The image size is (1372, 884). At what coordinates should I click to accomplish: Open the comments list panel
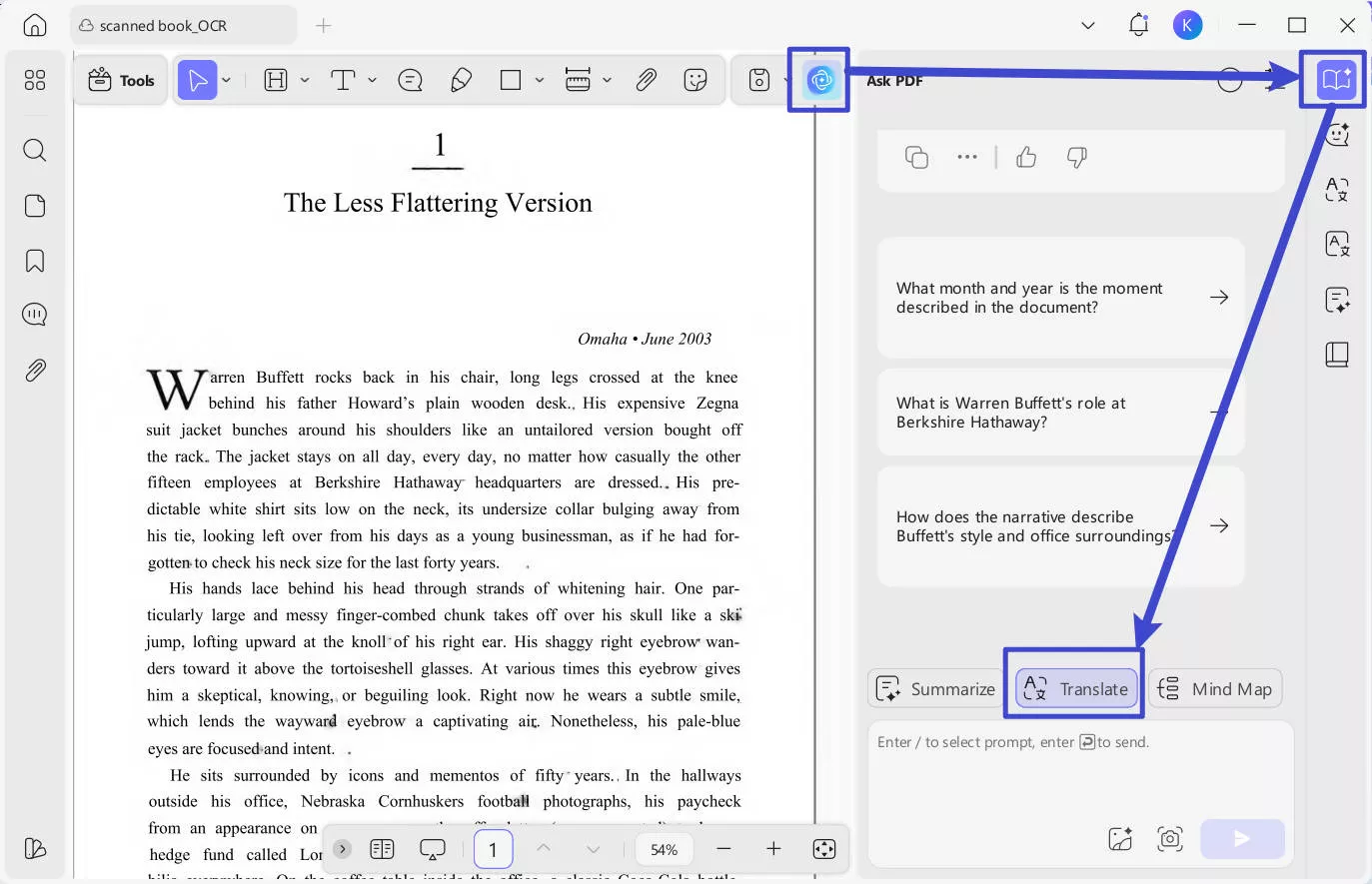pyautogui.click(x=35, y=315)
